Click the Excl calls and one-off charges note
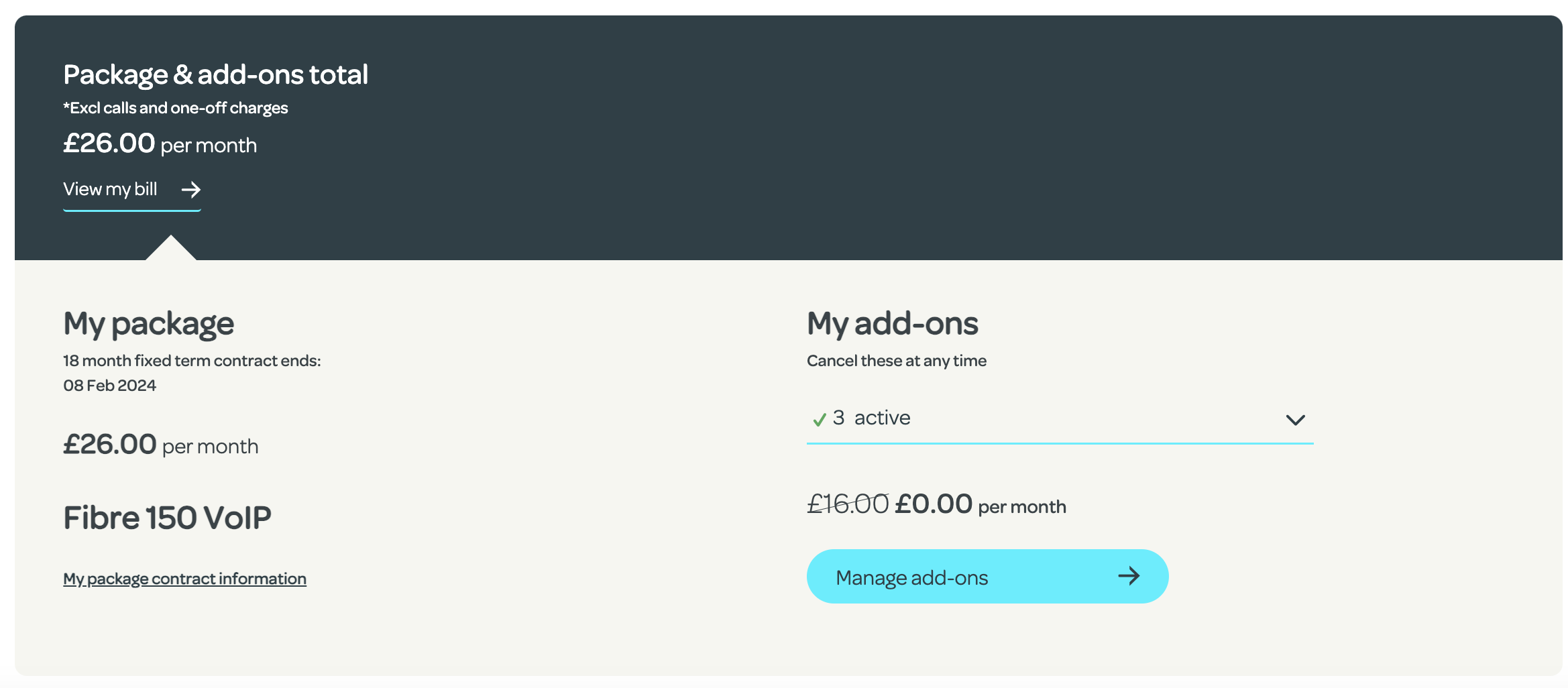1568x688 pixels. point(176,108)
